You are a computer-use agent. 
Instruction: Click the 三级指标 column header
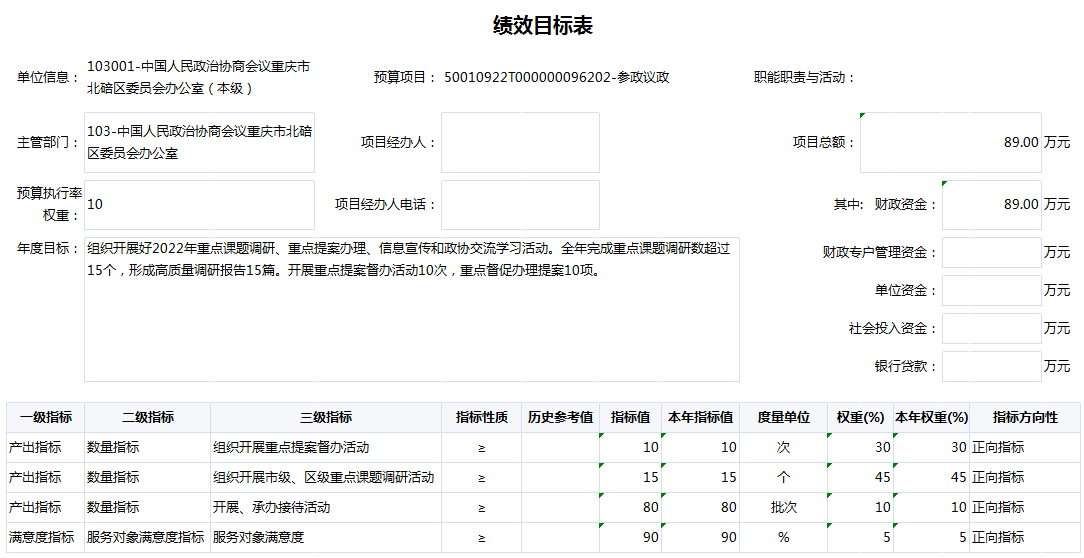point(325,417)
